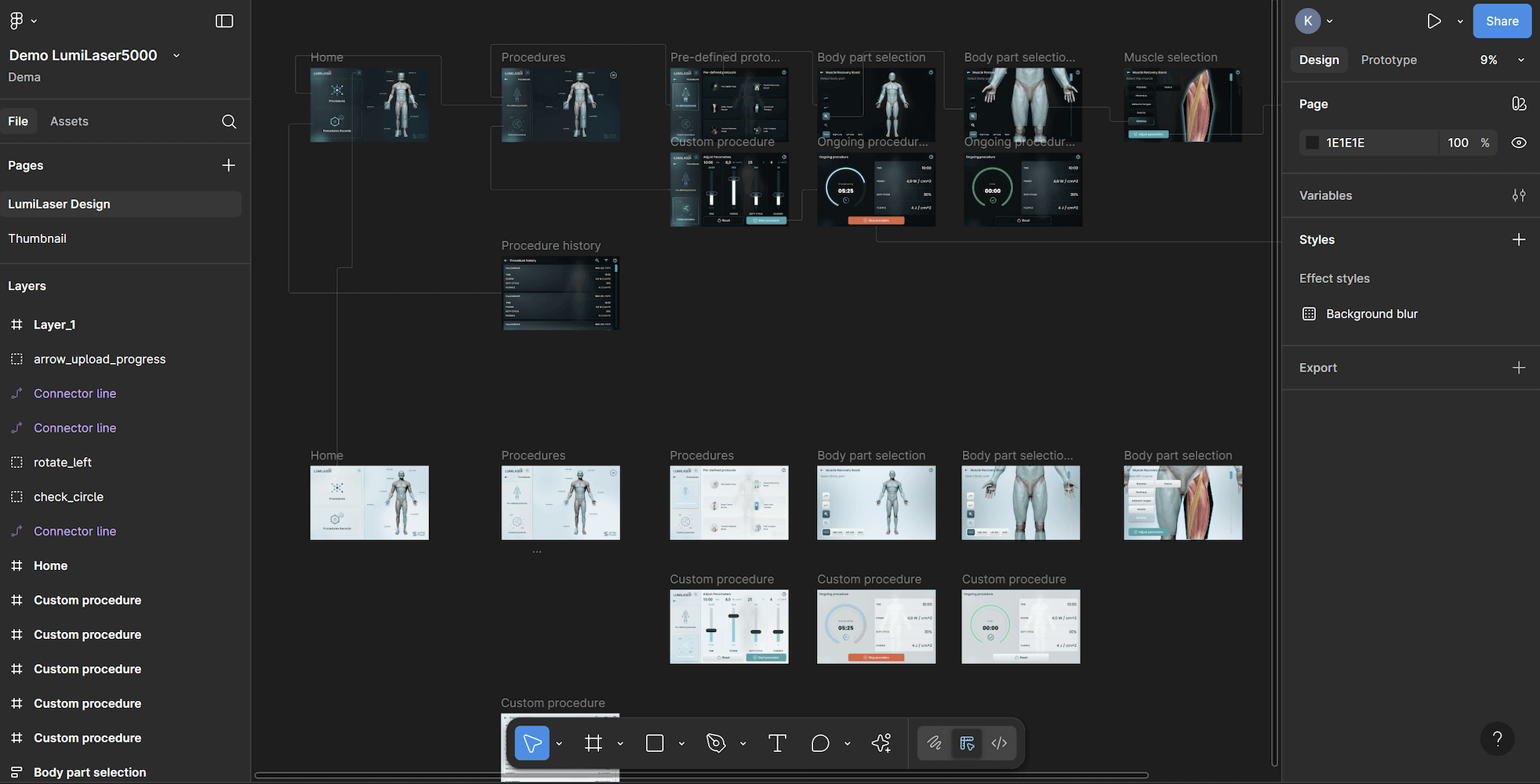
Task: Open present options chevron
Action: (1460, 21)
